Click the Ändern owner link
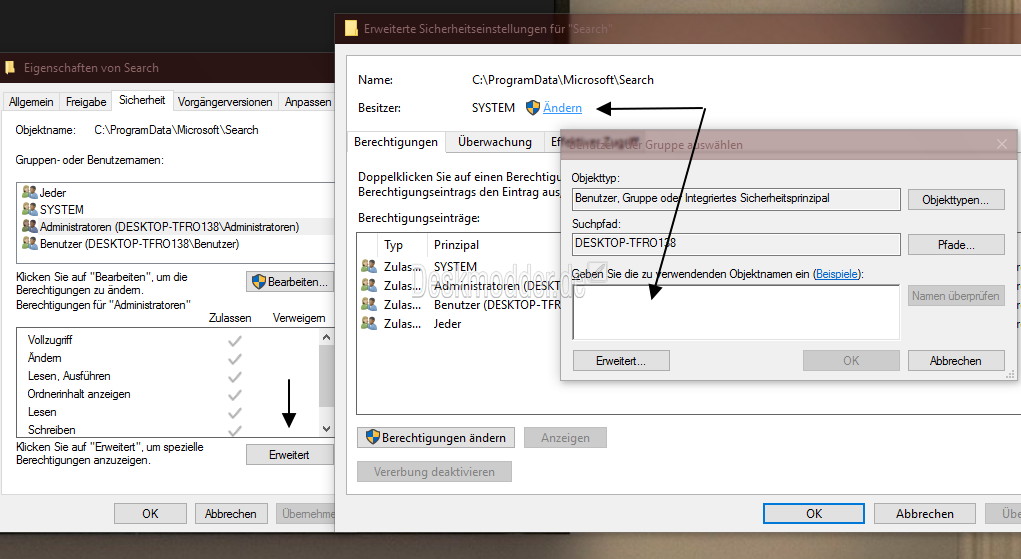This screenshot has height=559, width=1021. (x=562, y=108)
